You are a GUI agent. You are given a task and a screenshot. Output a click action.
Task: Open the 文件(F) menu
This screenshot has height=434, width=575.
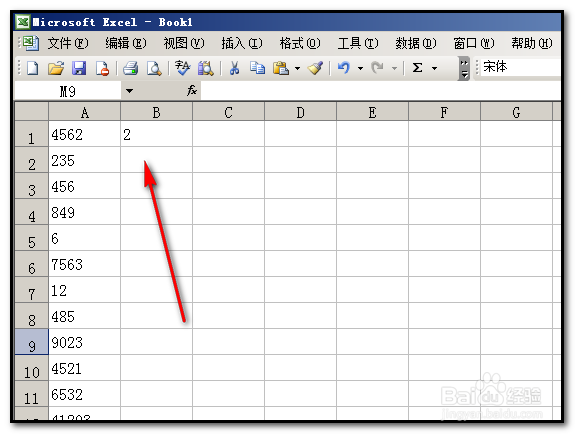click(x=68, y=43)
